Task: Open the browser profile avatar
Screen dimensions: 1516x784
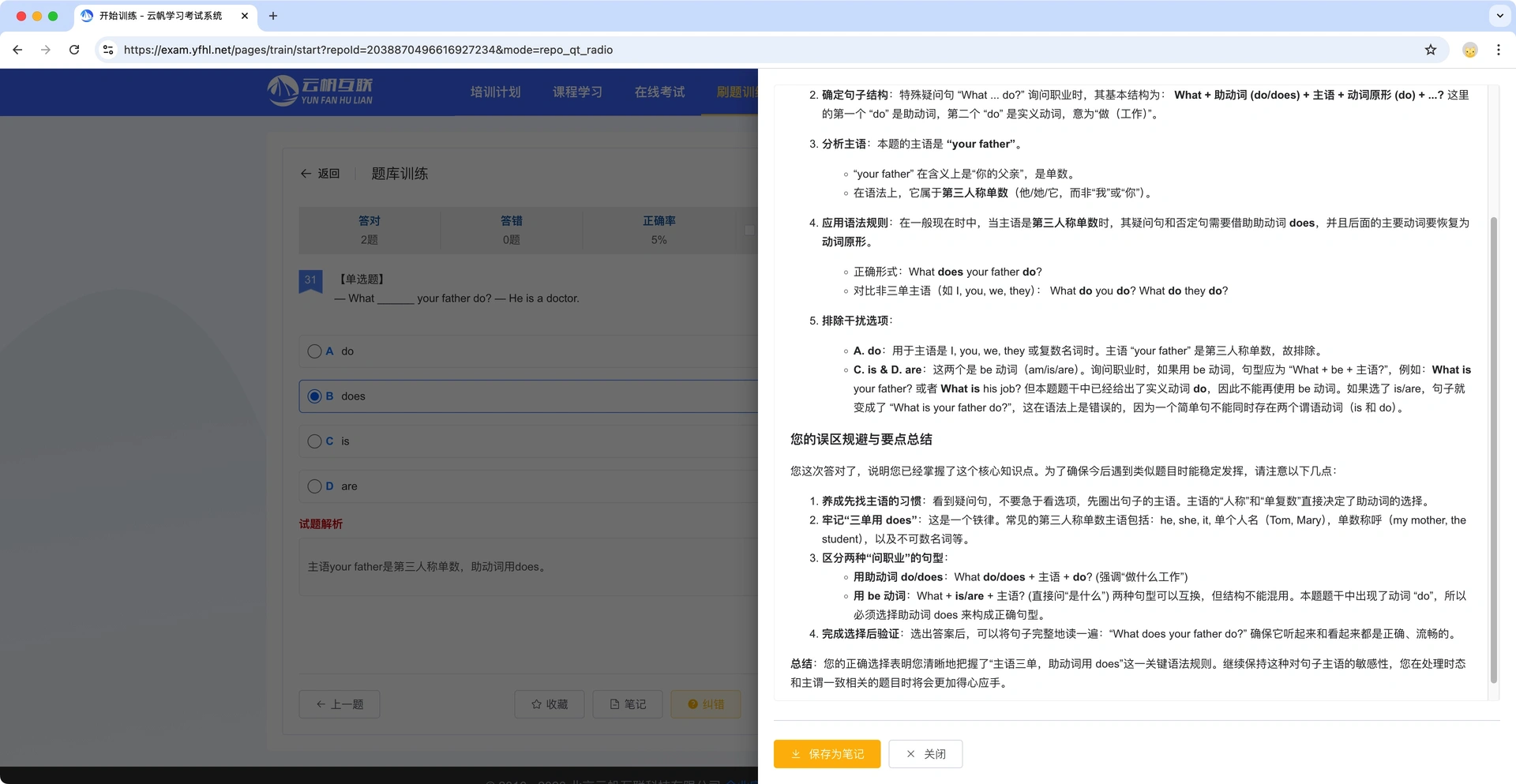Action: [1470, 50]
